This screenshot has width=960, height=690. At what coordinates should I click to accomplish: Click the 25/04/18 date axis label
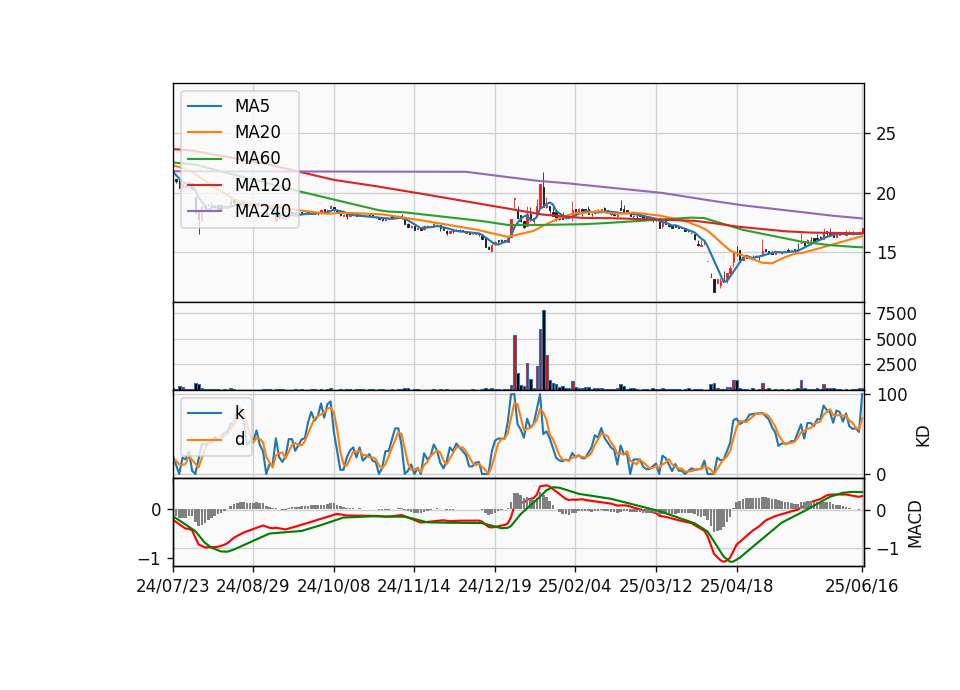pos(737,586)
